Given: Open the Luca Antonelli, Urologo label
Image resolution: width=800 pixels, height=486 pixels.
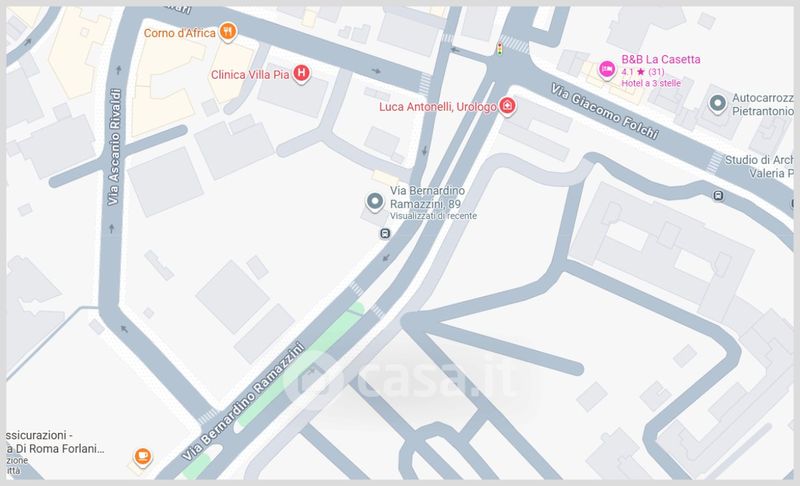Looking at the screenshot, I should (437, 107).
